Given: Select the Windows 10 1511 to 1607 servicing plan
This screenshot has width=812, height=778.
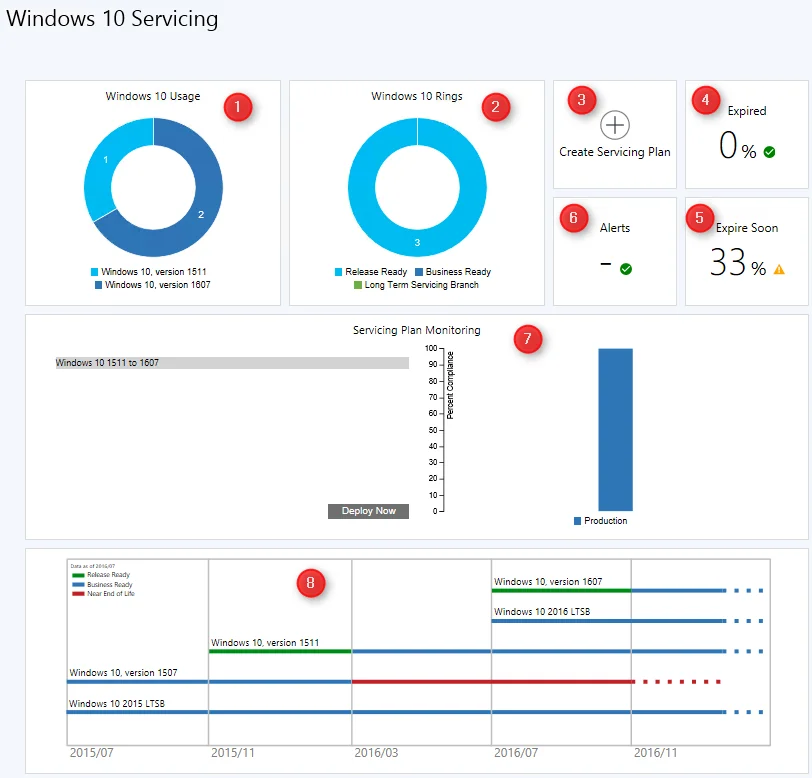Looking at the screenshot, I should pos(232,363).
